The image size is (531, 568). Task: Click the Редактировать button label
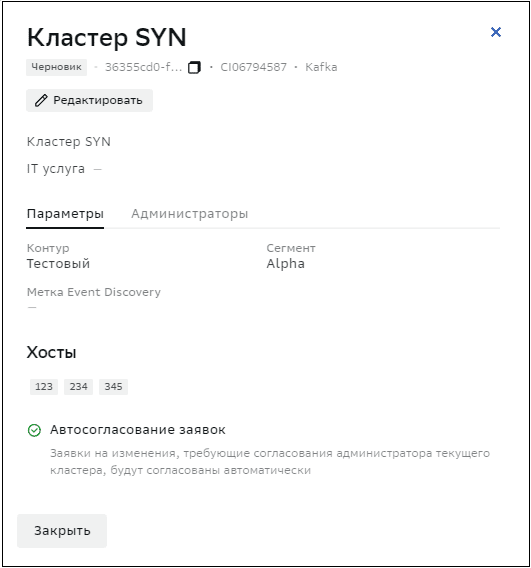[x=98, y=100]
